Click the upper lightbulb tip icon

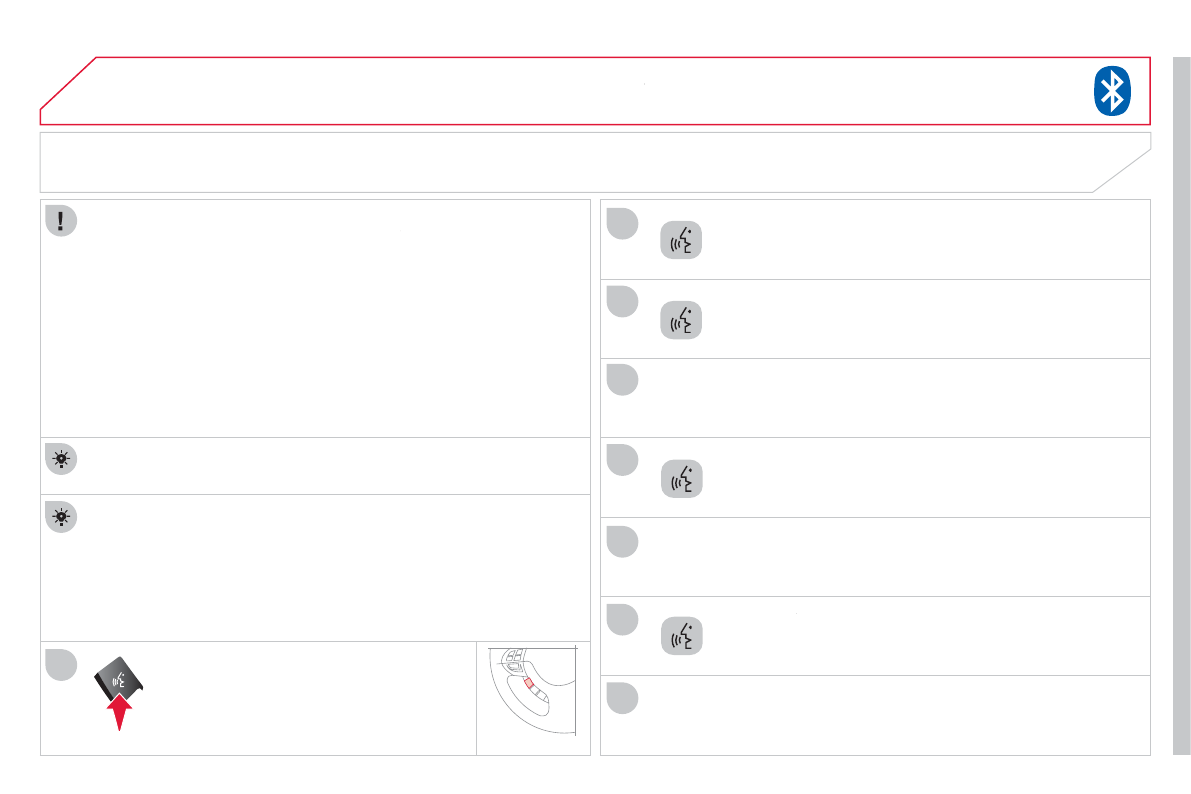pyautogui.click(x=61, y=460)
